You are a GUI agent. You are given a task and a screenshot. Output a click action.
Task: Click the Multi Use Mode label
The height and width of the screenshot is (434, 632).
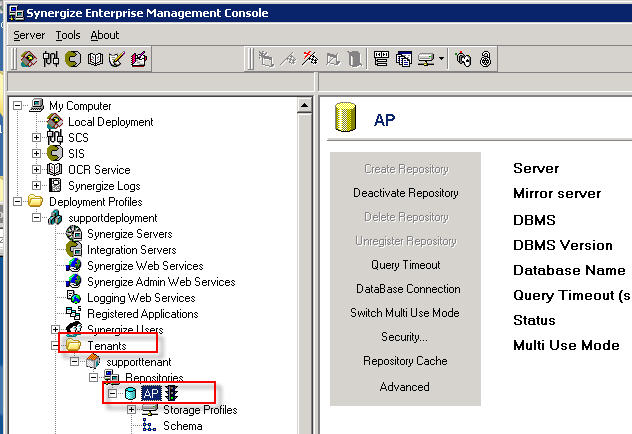pos(566,345)
